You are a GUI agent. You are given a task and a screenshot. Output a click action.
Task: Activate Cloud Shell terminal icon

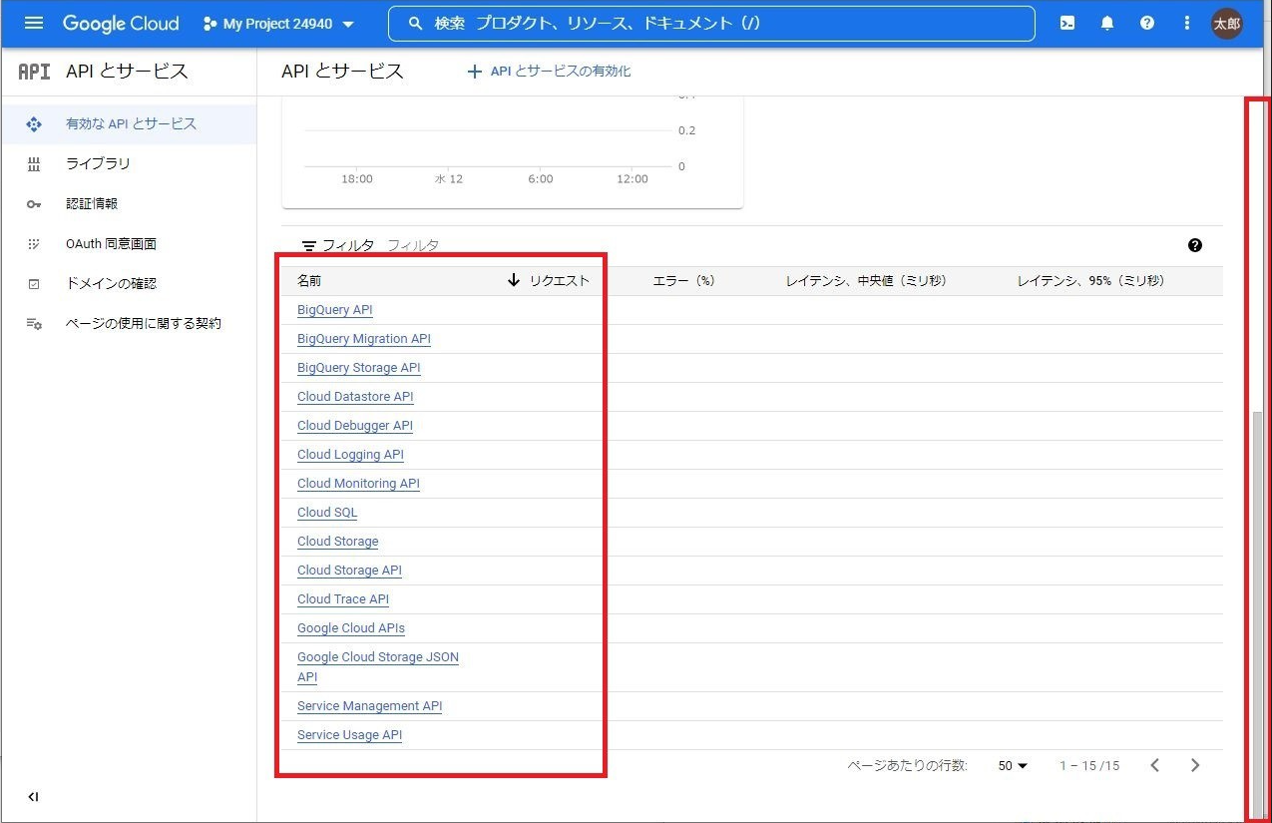click(1067, 23)
